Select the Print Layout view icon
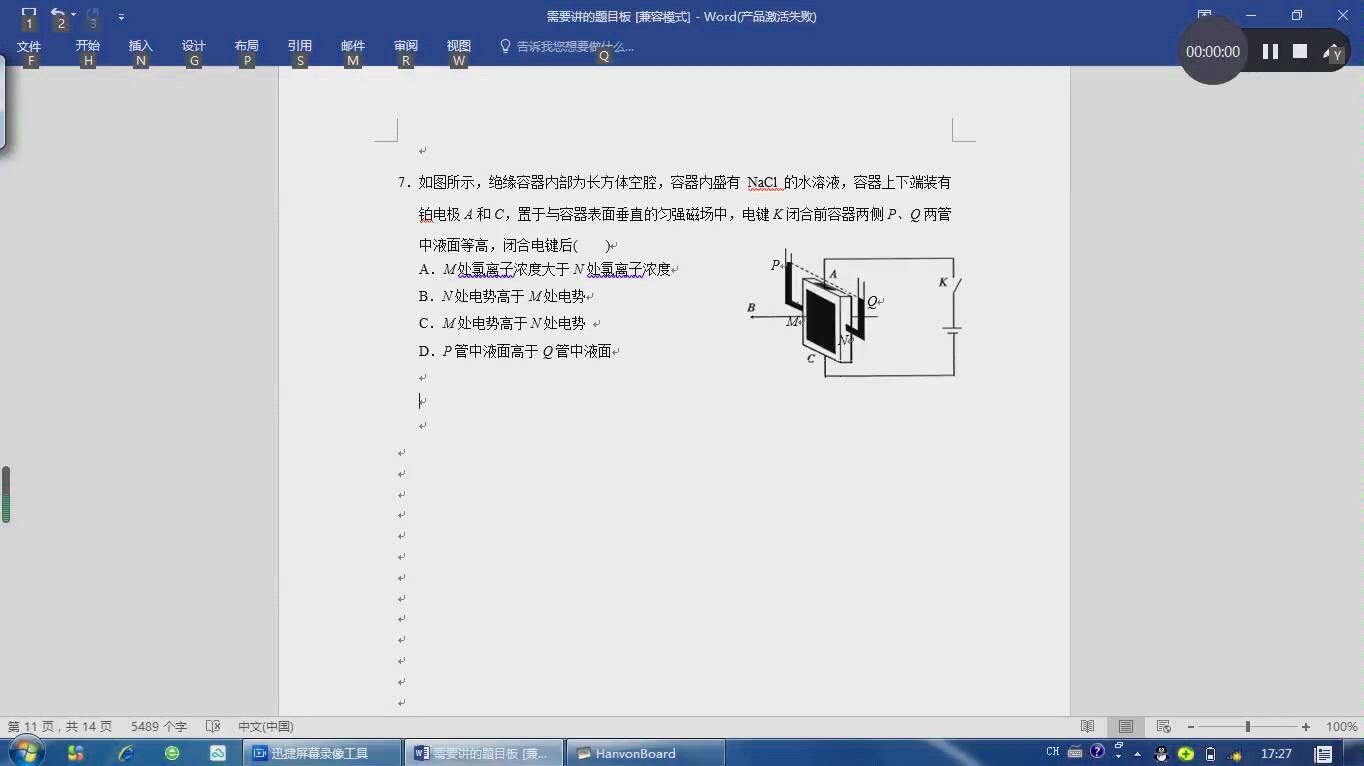1364x766 pixels. 1124,726
